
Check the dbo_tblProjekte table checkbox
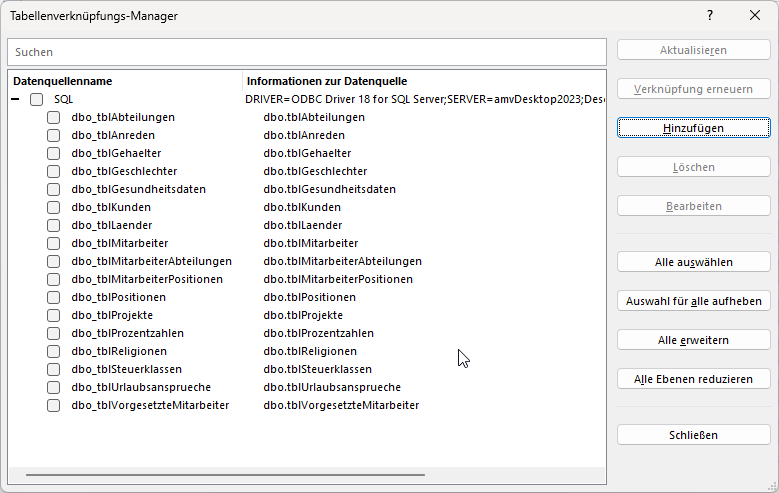(x=54, y=315)
